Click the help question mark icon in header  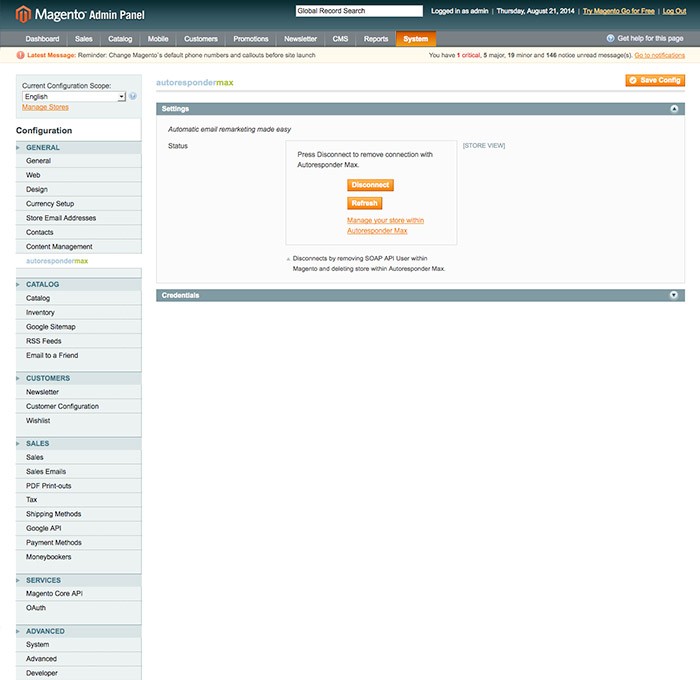(x=610, y=38)
